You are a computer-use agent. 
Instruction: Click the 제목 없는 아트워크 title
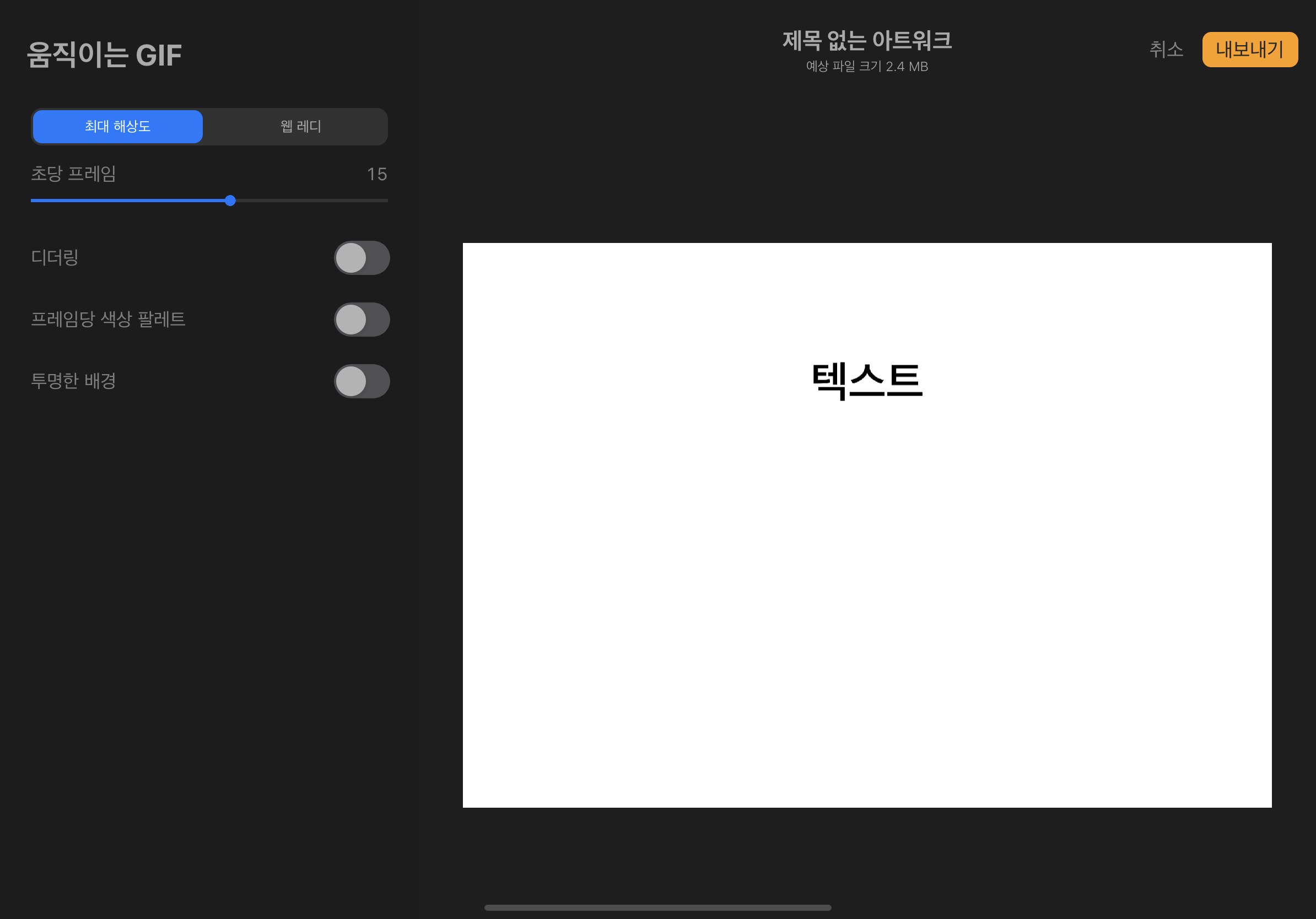coord(867,40)
